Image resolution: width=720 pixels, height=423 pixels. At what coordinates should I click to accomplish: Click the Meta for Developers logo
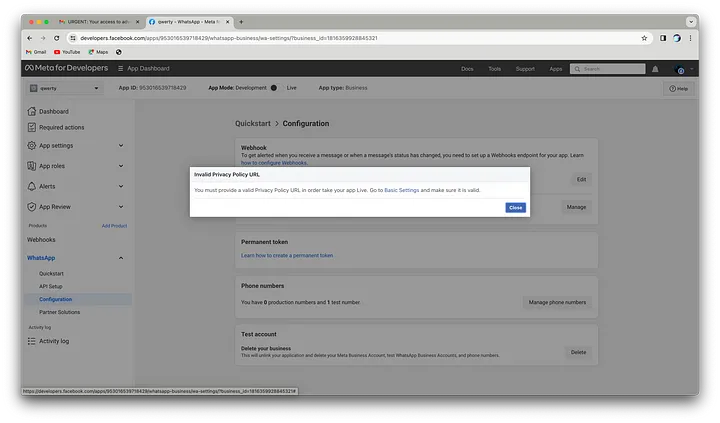click(67, 68)
